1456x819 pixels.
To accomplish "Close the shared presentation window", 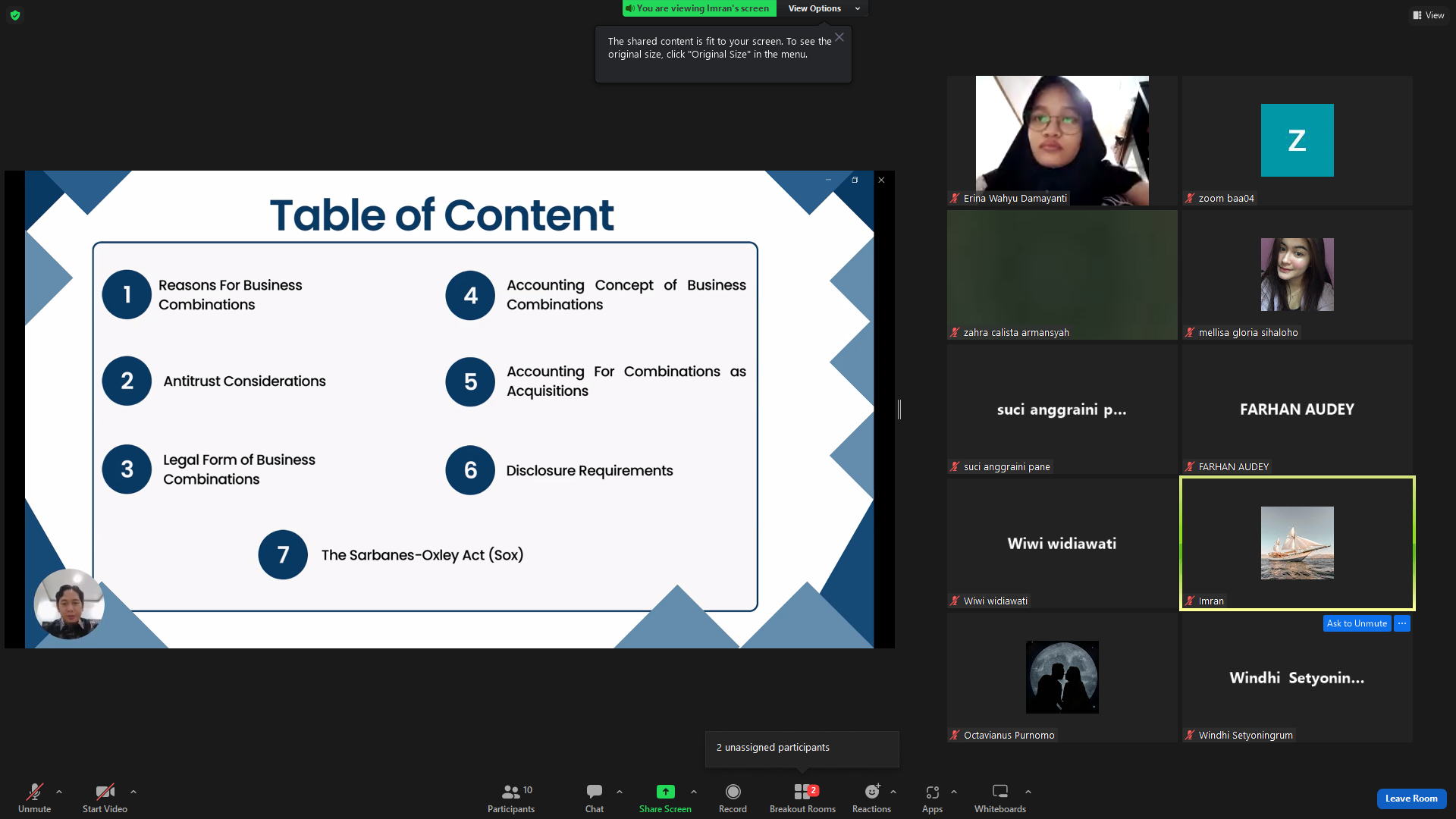I will [881, 180].
